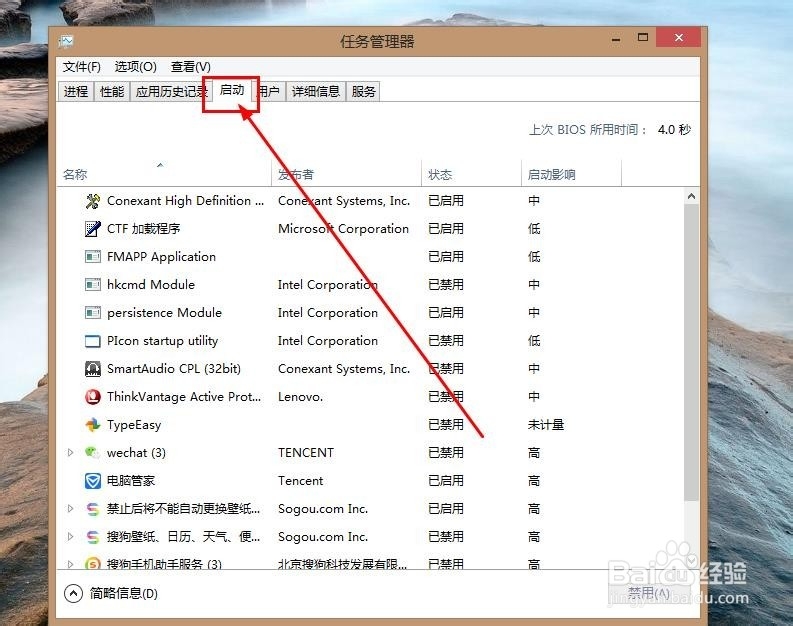
Task: Sort by the 名称 column header
Action: (164, 174)
